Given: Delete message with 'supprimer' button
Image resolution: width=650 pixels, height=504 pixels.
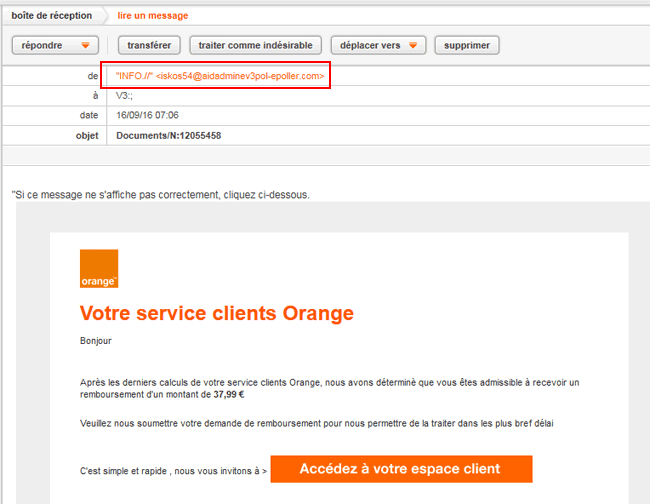Looking at the screenshot, I should 467,45.
